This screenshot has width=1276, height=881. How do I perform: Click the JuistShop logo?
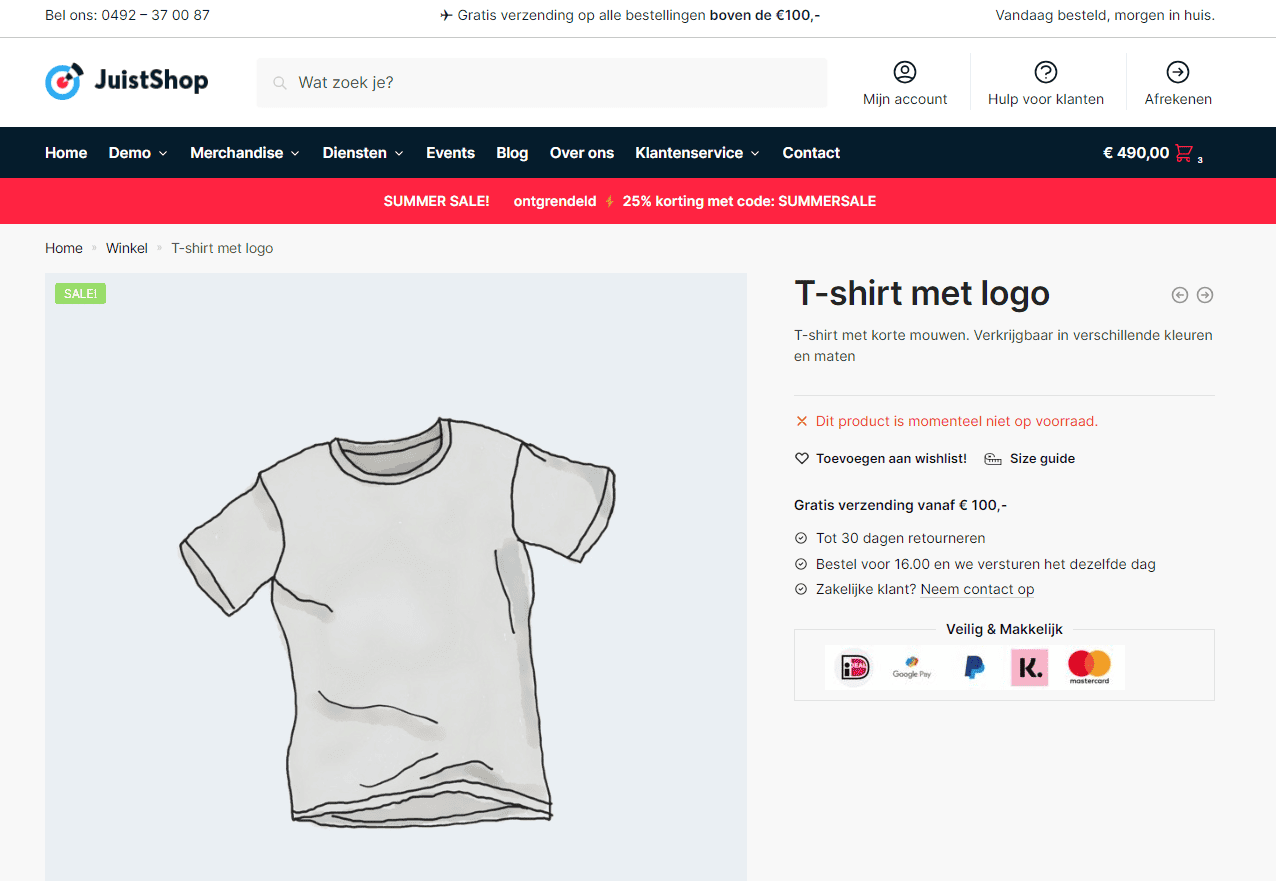click(x=126, y=81)
